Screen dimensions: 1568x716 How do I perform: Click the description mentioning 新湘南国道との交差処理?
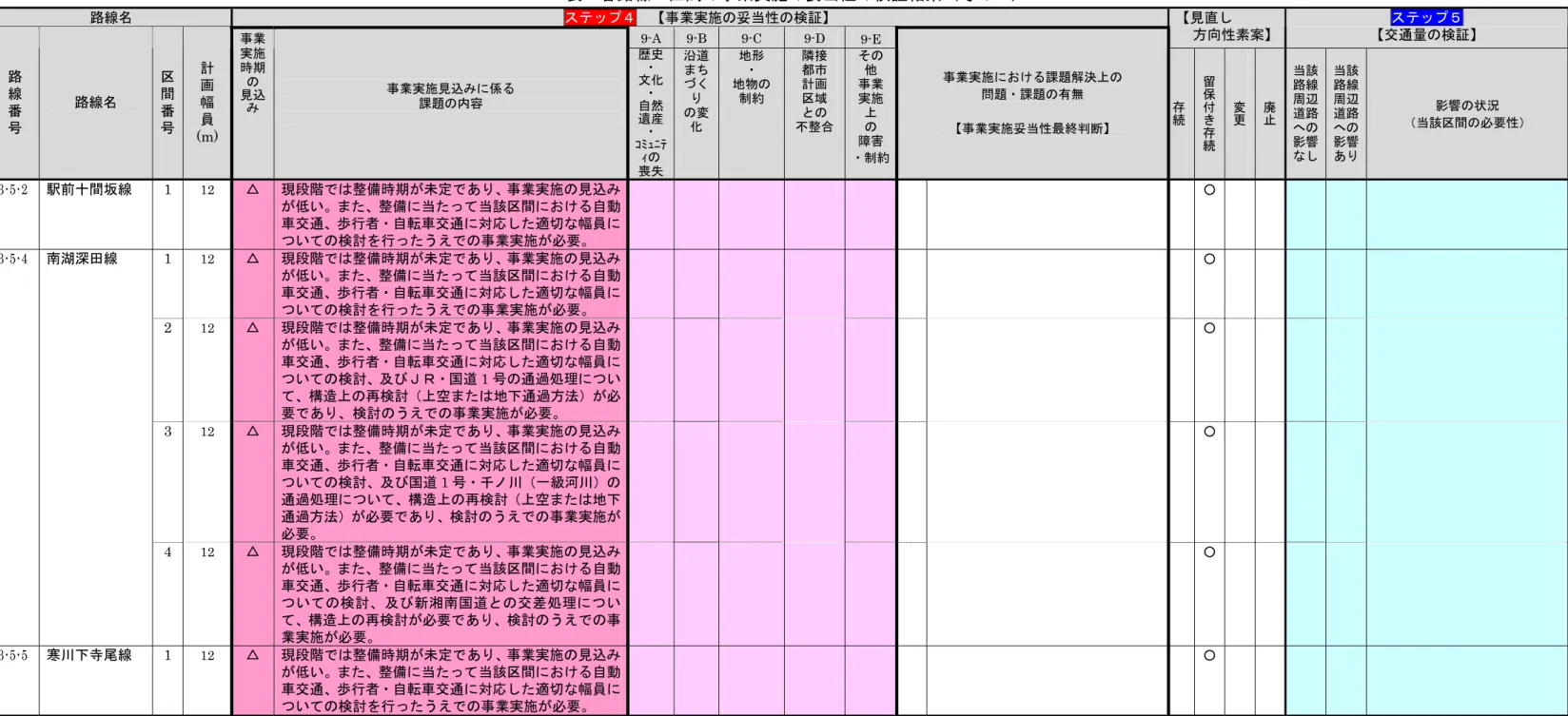pyautogui.click(x=451, y=594)
